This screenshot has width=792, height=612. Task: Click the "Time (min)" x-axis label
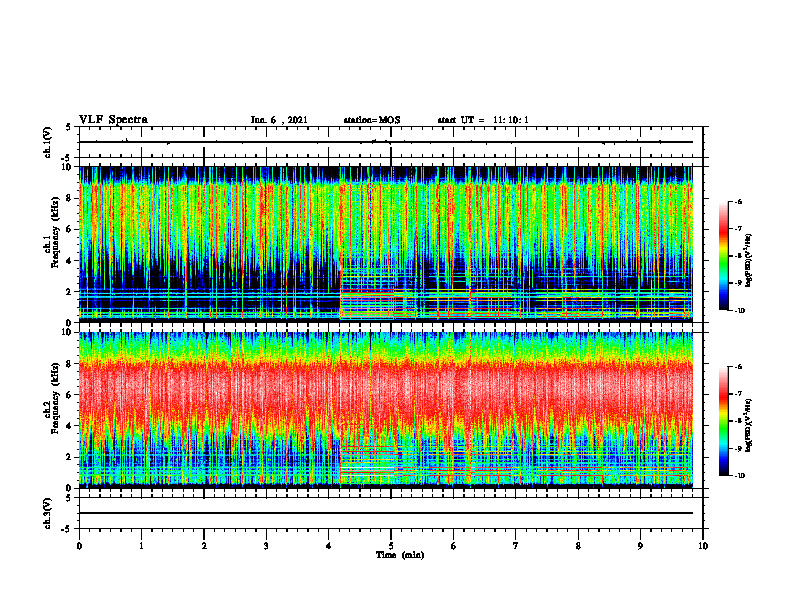pos(400,555)
